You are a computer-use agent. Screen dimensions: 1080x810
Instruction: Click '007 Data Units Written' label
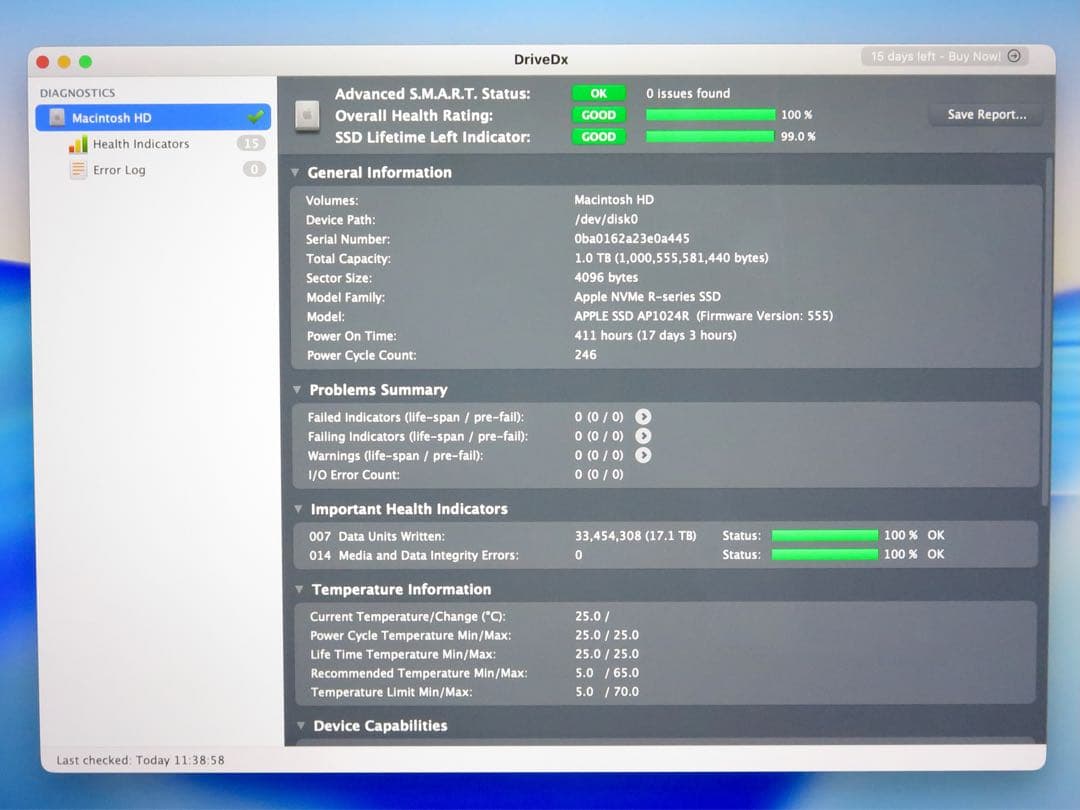click(377, 536)
